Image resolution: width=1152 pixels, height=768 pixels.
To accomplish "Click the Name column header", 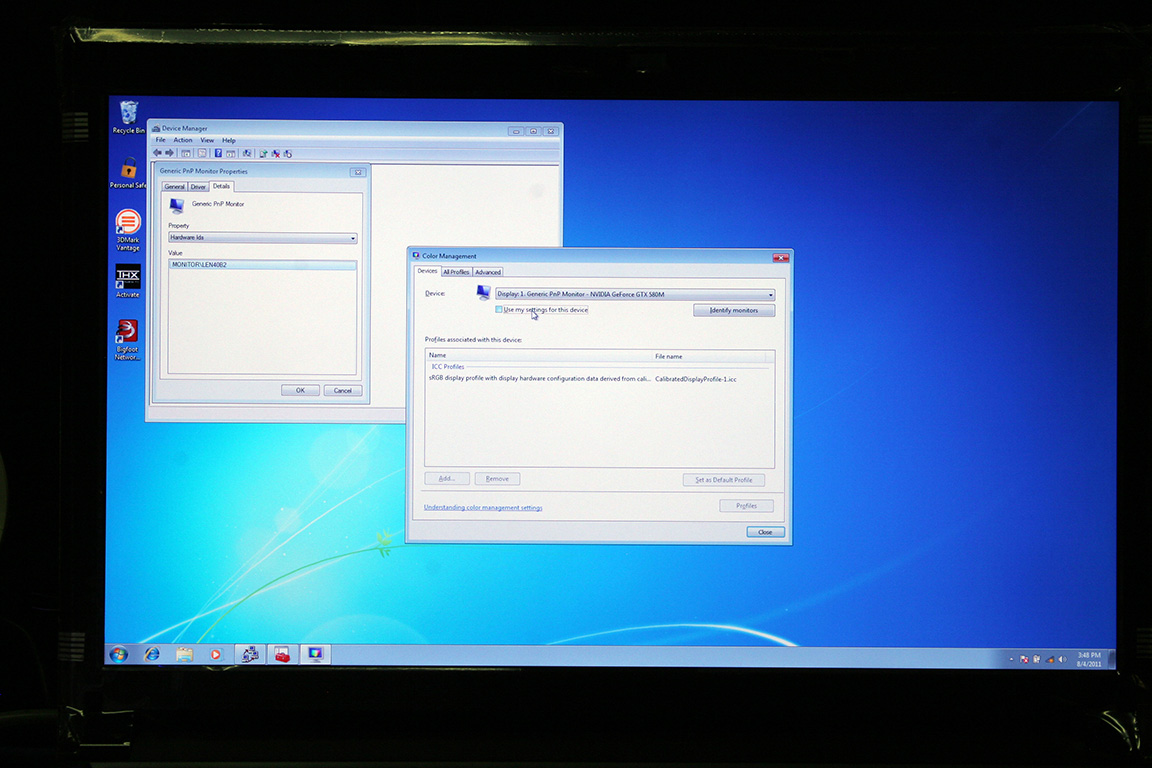I will pyautogui.click(x=539, y=356).
